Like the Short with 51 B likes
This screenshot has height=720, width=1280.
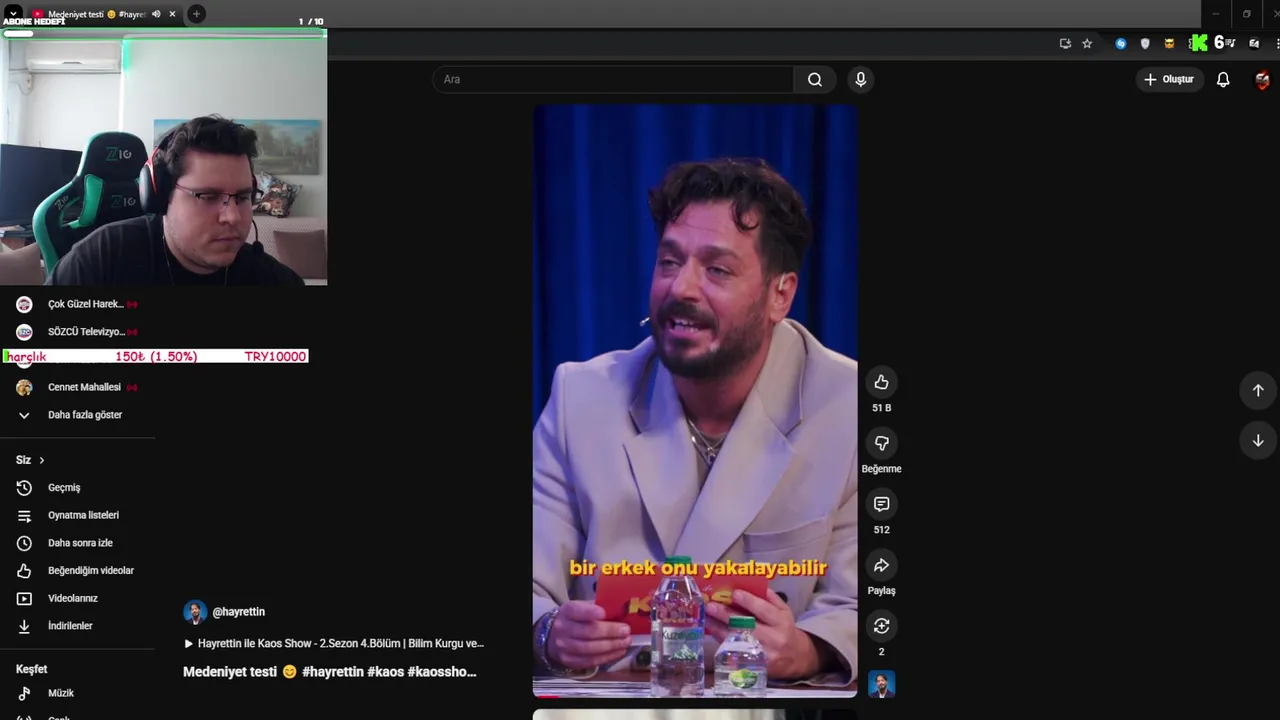coord(881,382)
